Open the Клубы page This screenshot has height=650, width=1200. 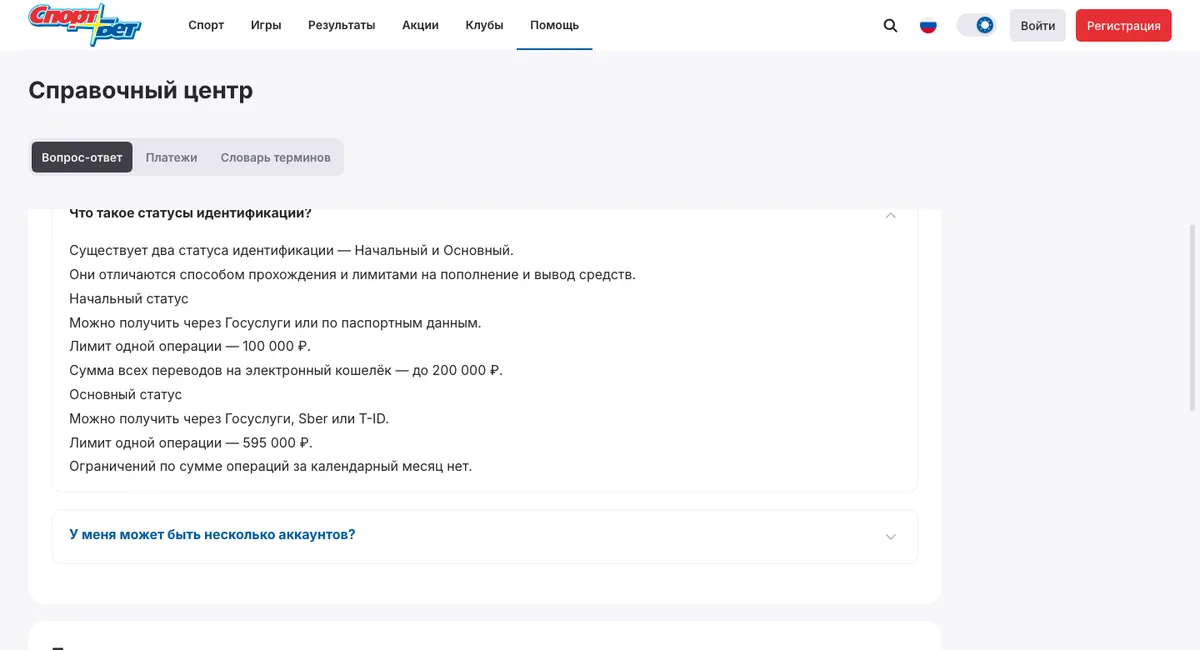pyautogui.click(x=484, y=25)
